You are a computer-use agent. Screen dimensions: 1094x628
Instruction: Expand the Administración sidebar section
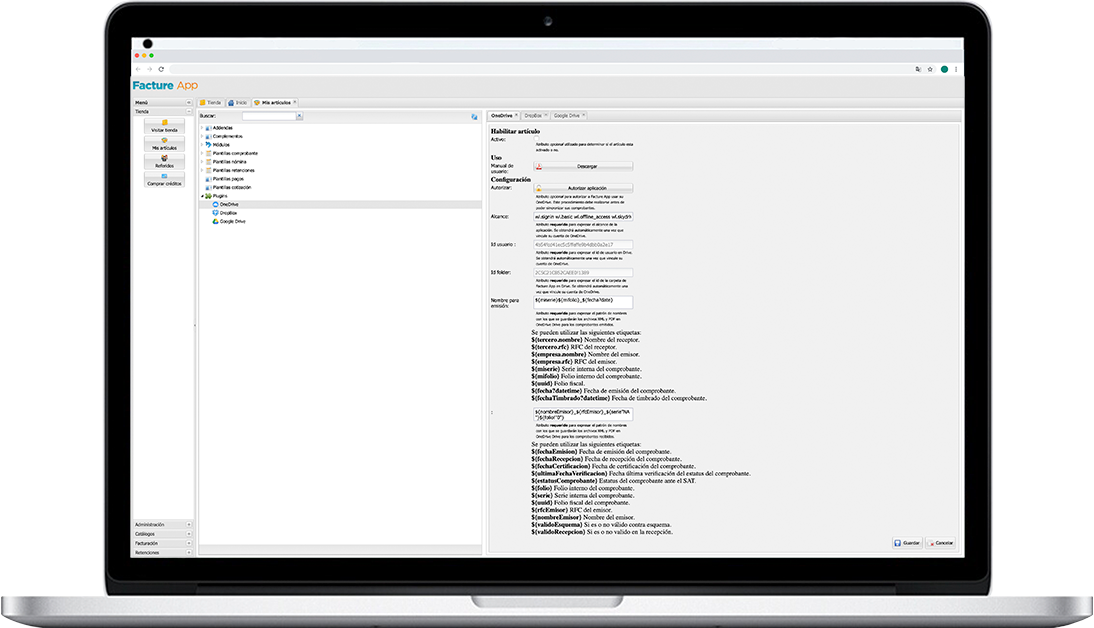188,524
